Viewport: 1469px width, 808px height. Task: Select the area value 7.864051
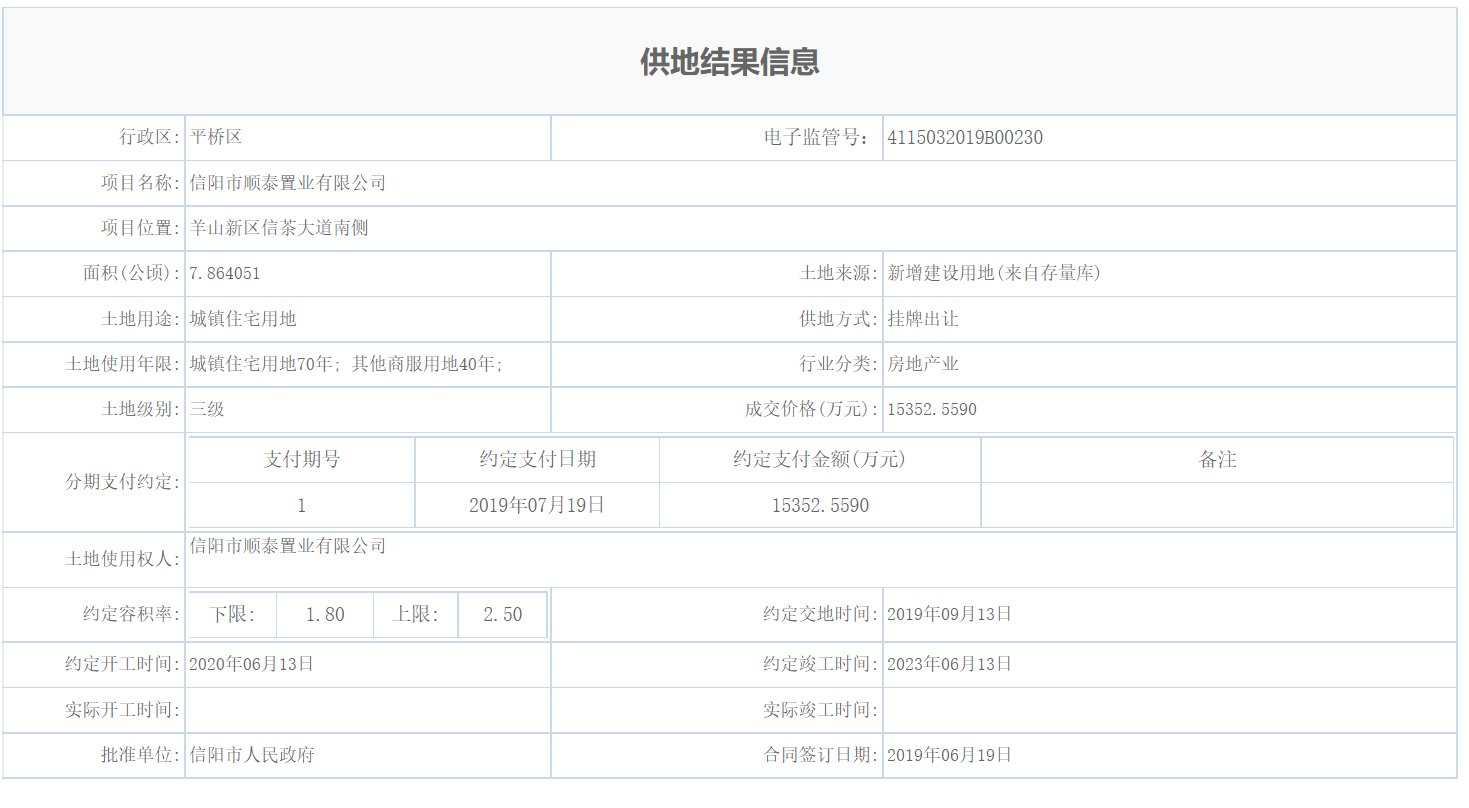[x=225, y=273]
